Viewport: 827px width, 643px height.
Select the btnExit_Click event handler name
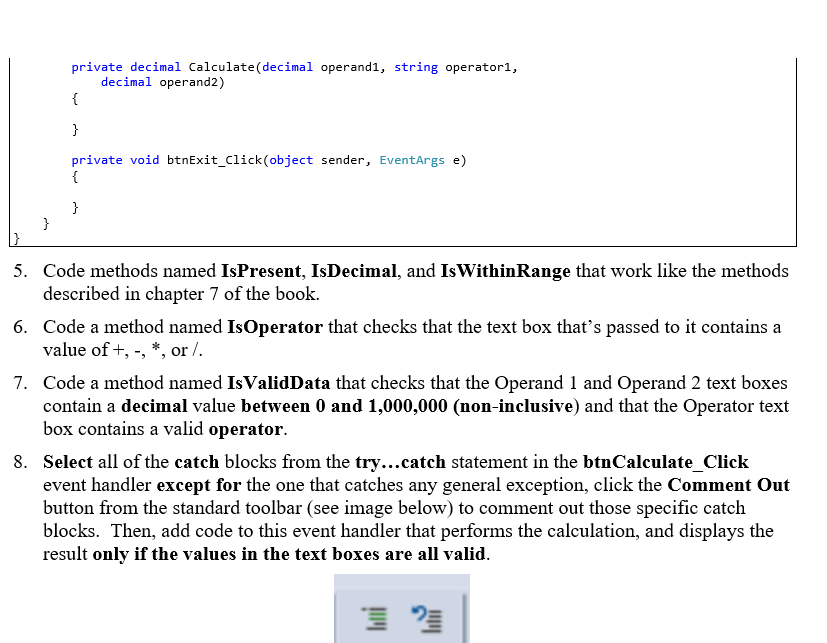point(215,160)
